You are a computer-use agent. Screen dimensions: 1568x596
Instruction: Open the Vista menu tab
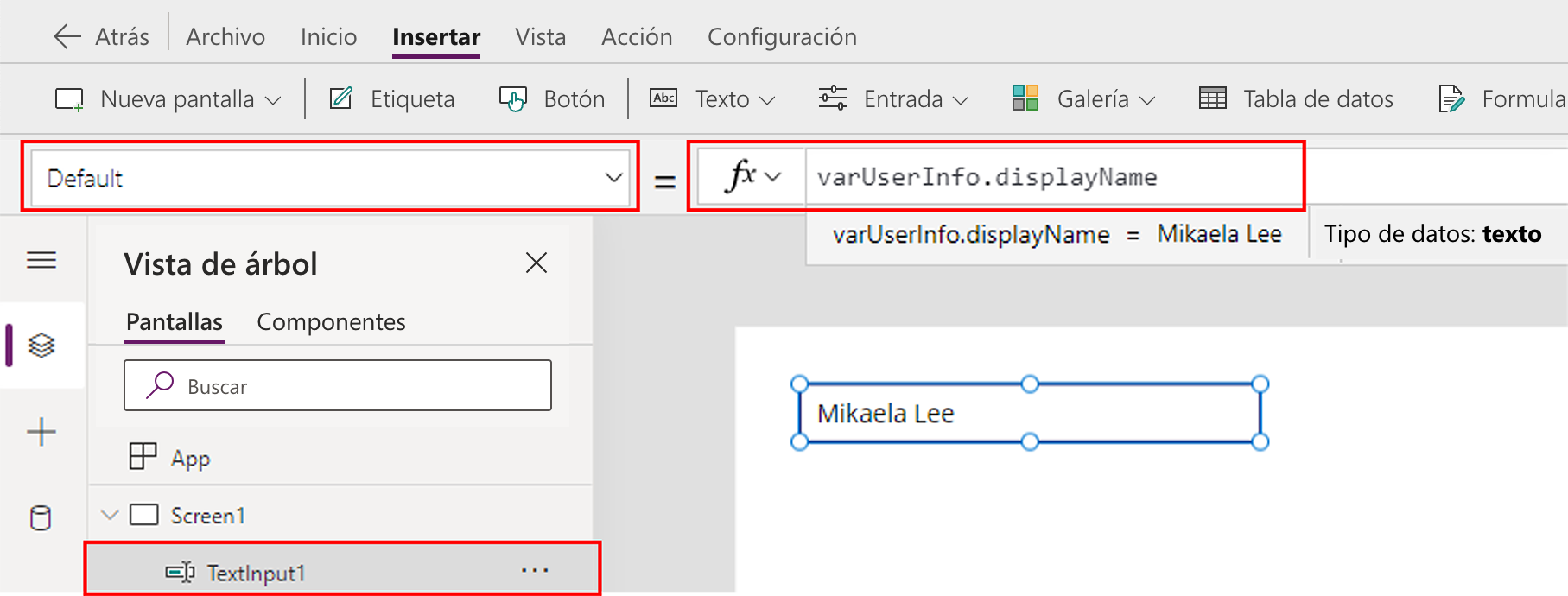click(x=541, y=36)
